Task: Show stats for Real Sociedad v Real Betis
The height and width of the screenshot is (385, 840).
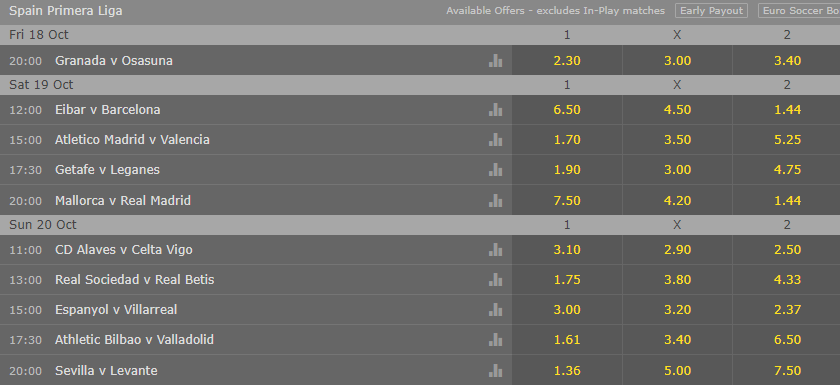Action: [496, 280]
